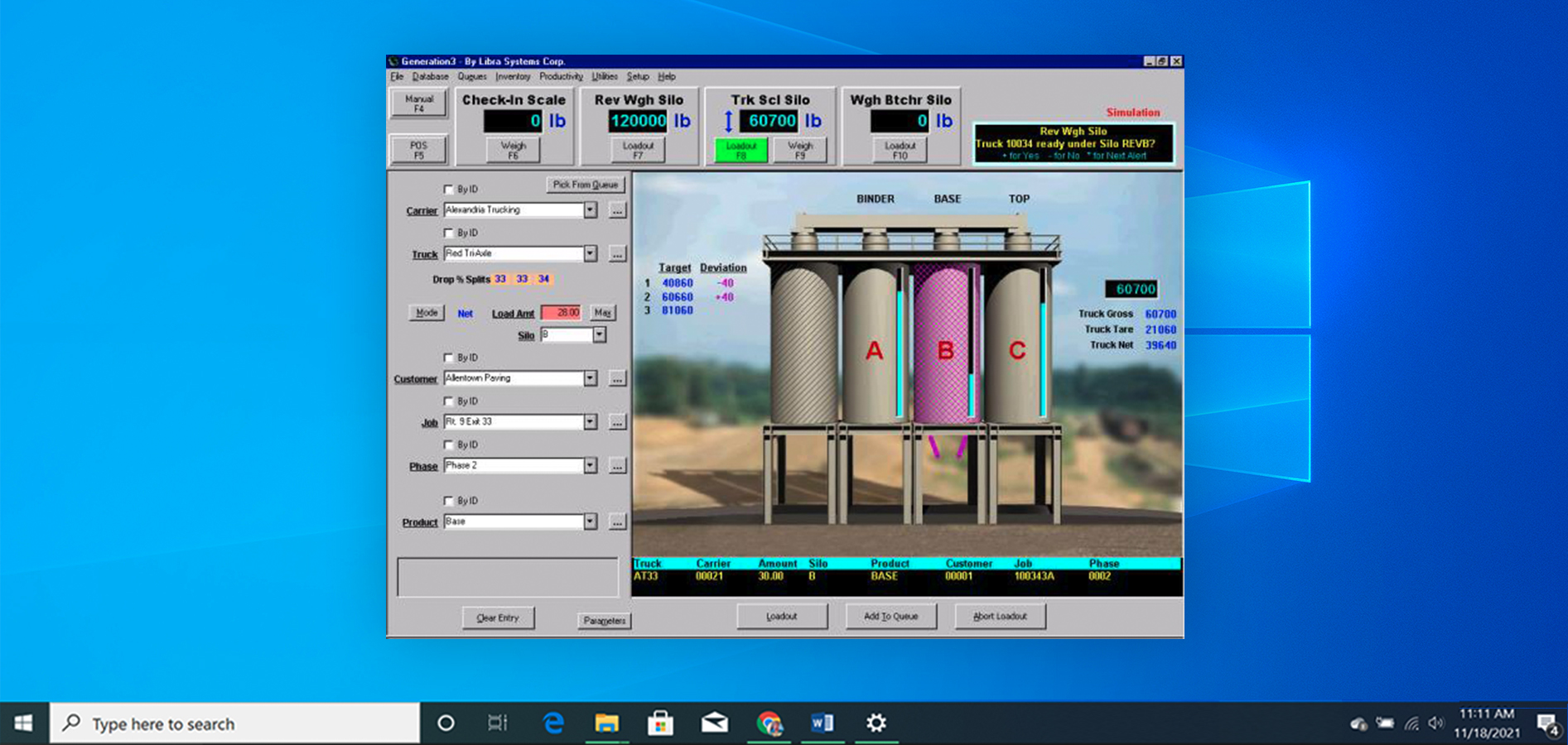The image size is (1568, 745).
Task: Select the AT33 truck row in the queue
Action: tap(906, 576)
